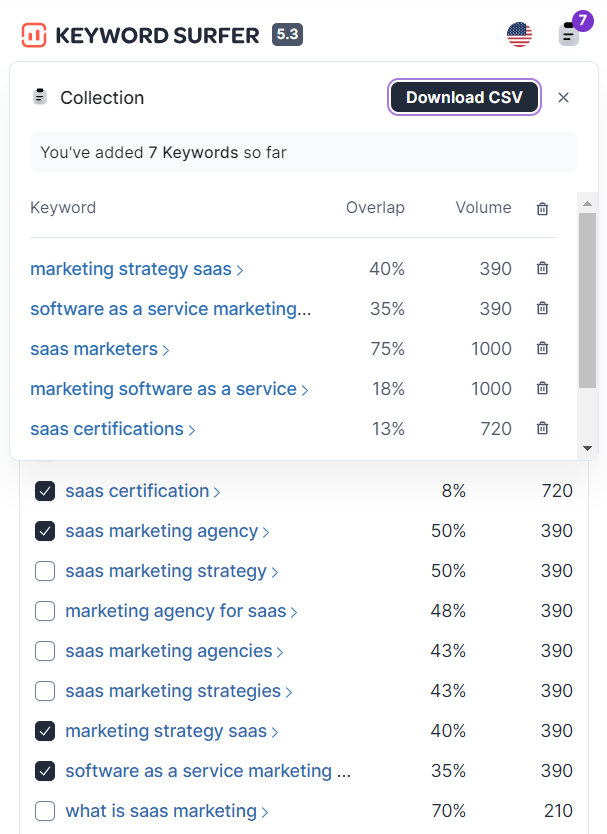Click the header trash icon to clear all
Viewport: 607px width, 834px height.
542,209
